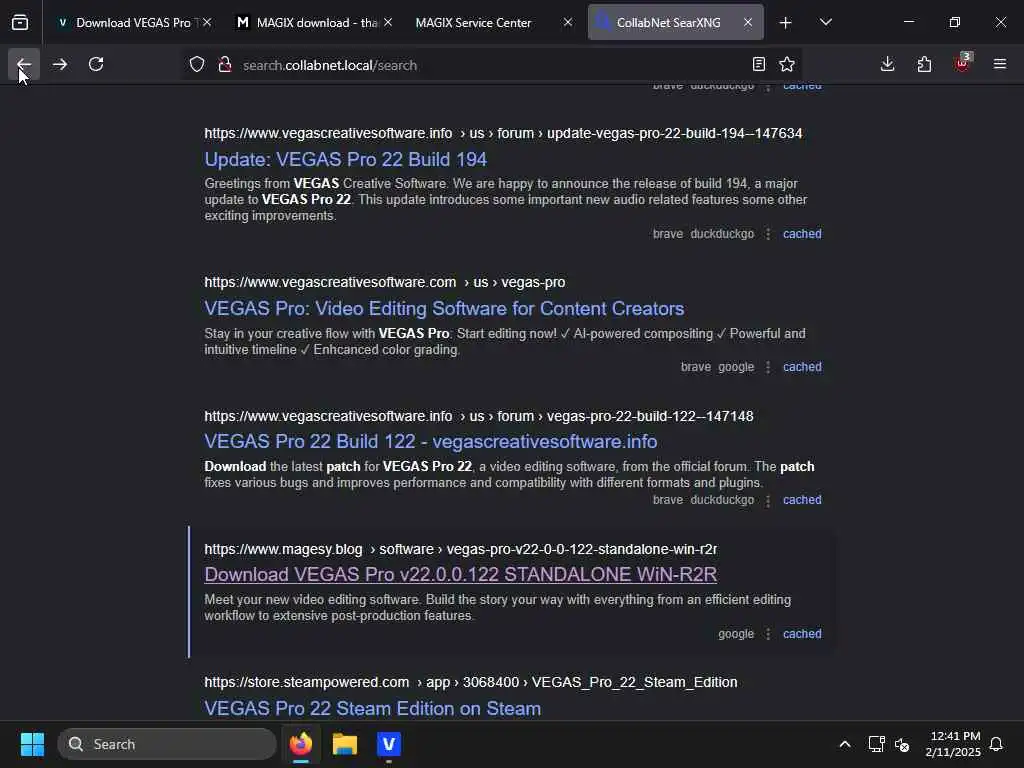This screenshot has height=768, width=1024.
Task: Close the Download VEGAS Pro tab
Action: coord(207,22)
